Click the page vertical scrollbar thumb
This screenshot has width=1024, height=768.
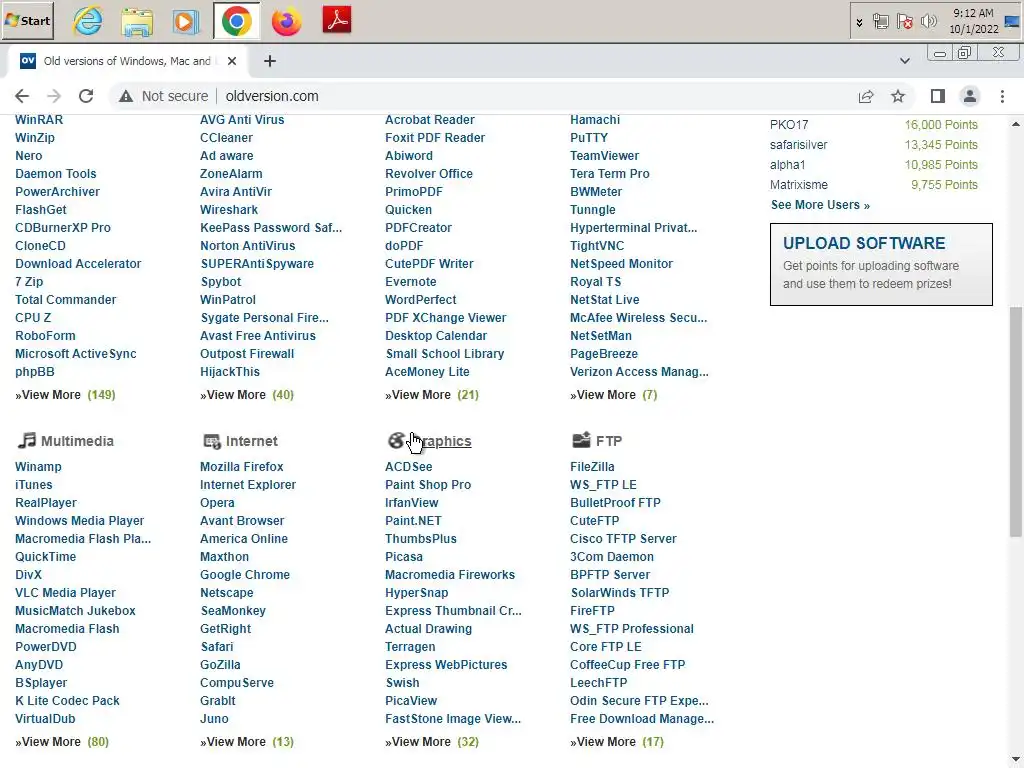click(1016, 421)
